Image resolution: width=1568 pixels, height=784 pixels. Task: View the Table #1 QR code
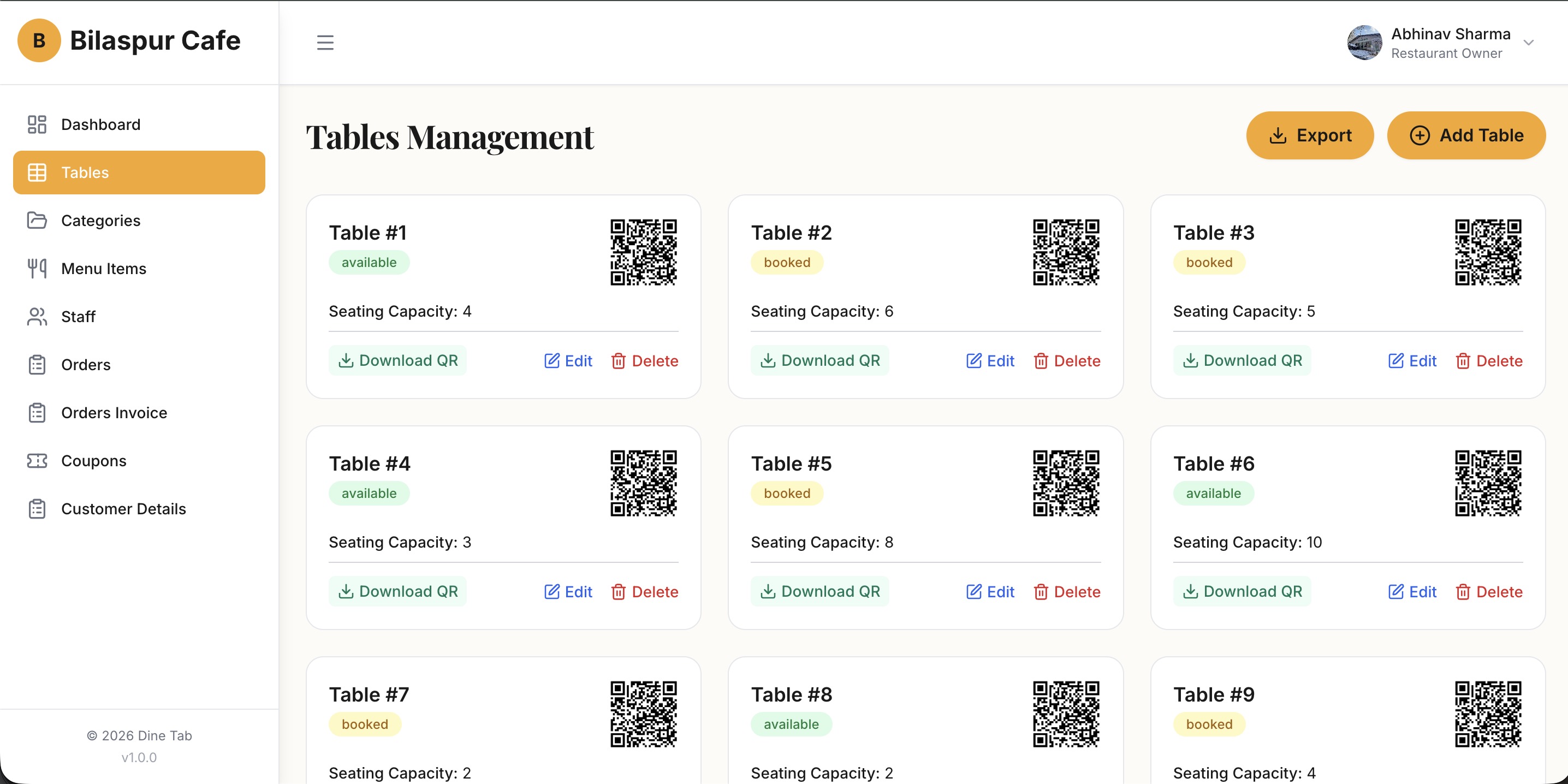click(643, 252)
